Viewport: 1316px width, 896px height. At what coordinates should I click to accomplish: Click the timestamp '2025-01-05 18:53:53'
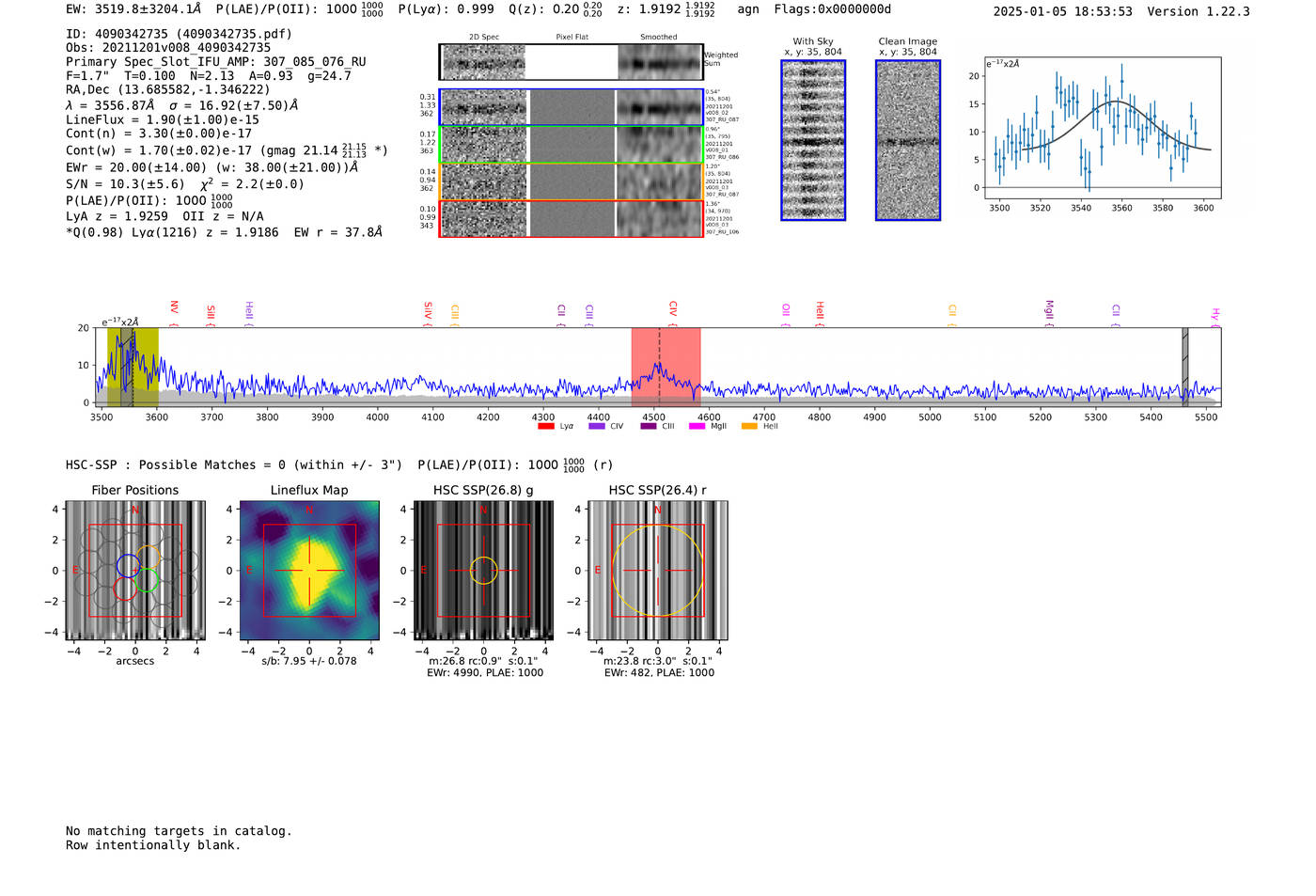(1063, 11)
